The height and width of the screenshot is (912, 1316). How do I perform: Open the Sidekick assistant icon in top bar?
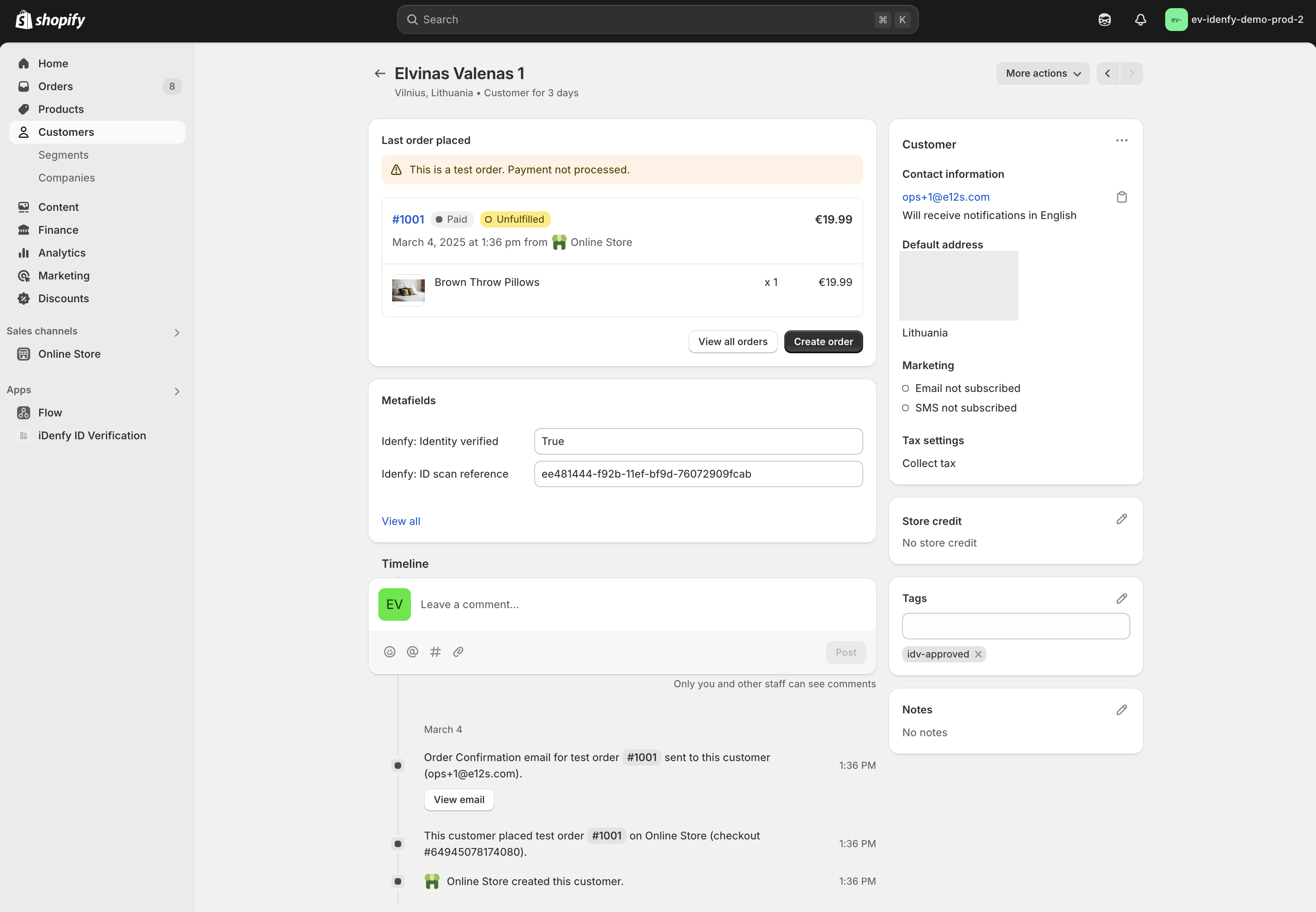click(x=1104, y=20)
